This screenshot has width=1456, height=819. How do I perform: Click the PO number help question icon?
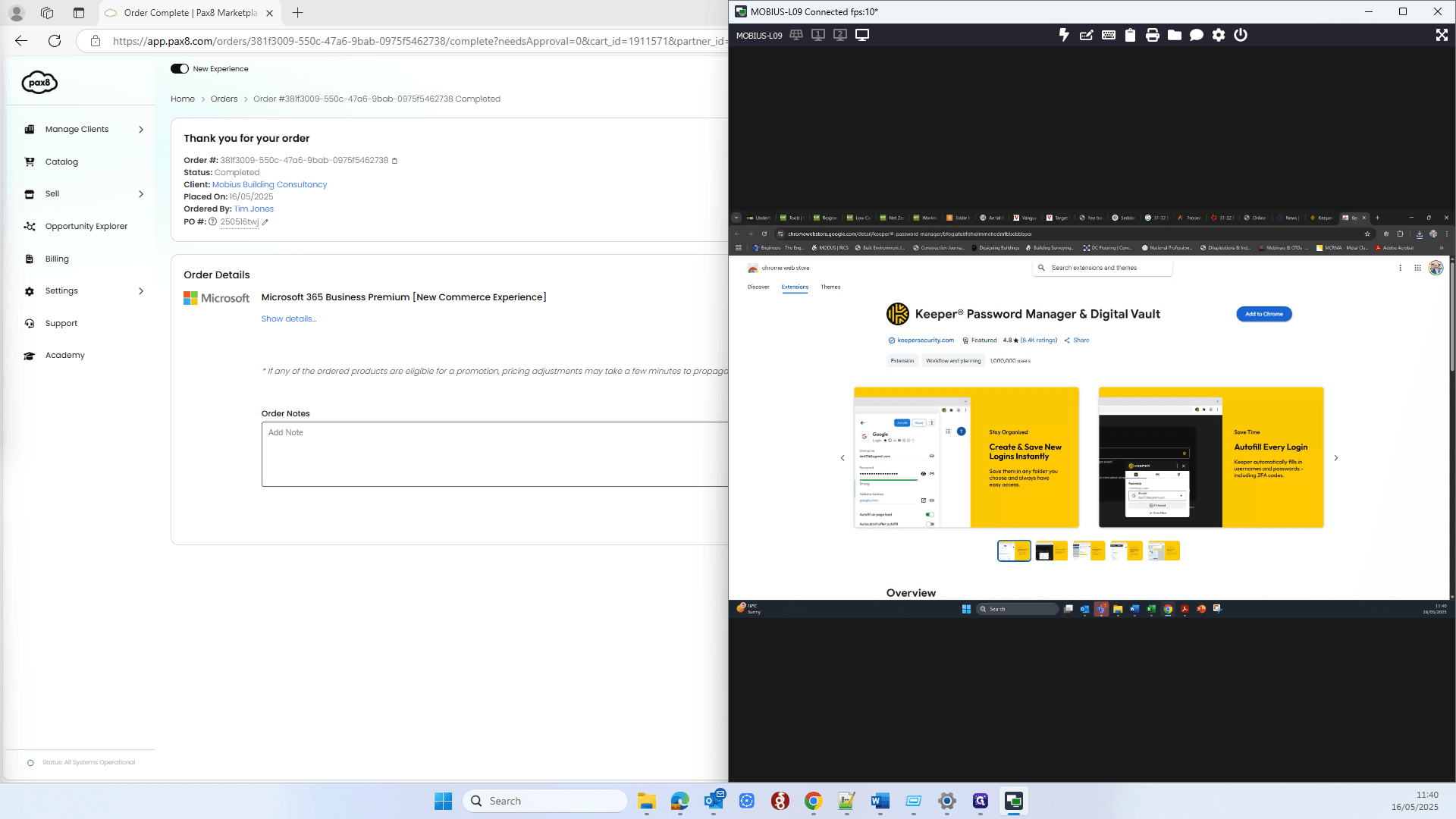point(213,222)
